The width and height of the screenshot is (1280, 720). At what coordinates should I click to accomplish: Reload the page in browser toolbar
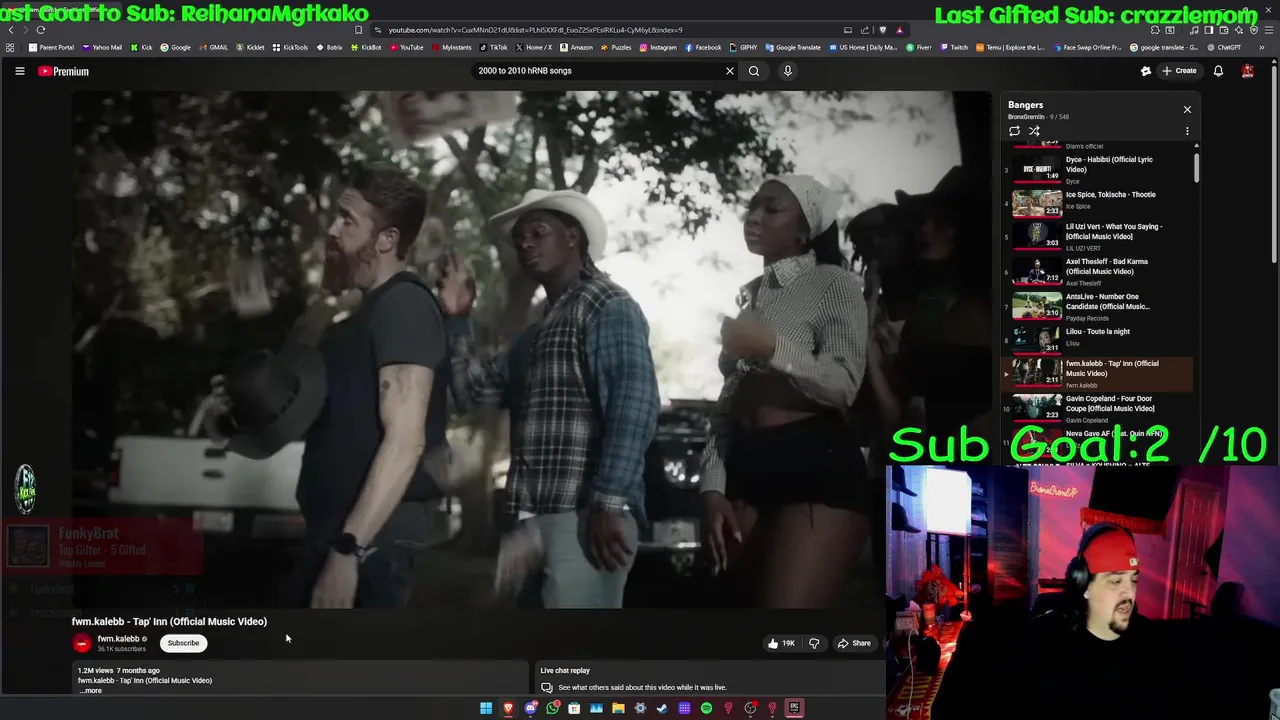pos(41,30)
